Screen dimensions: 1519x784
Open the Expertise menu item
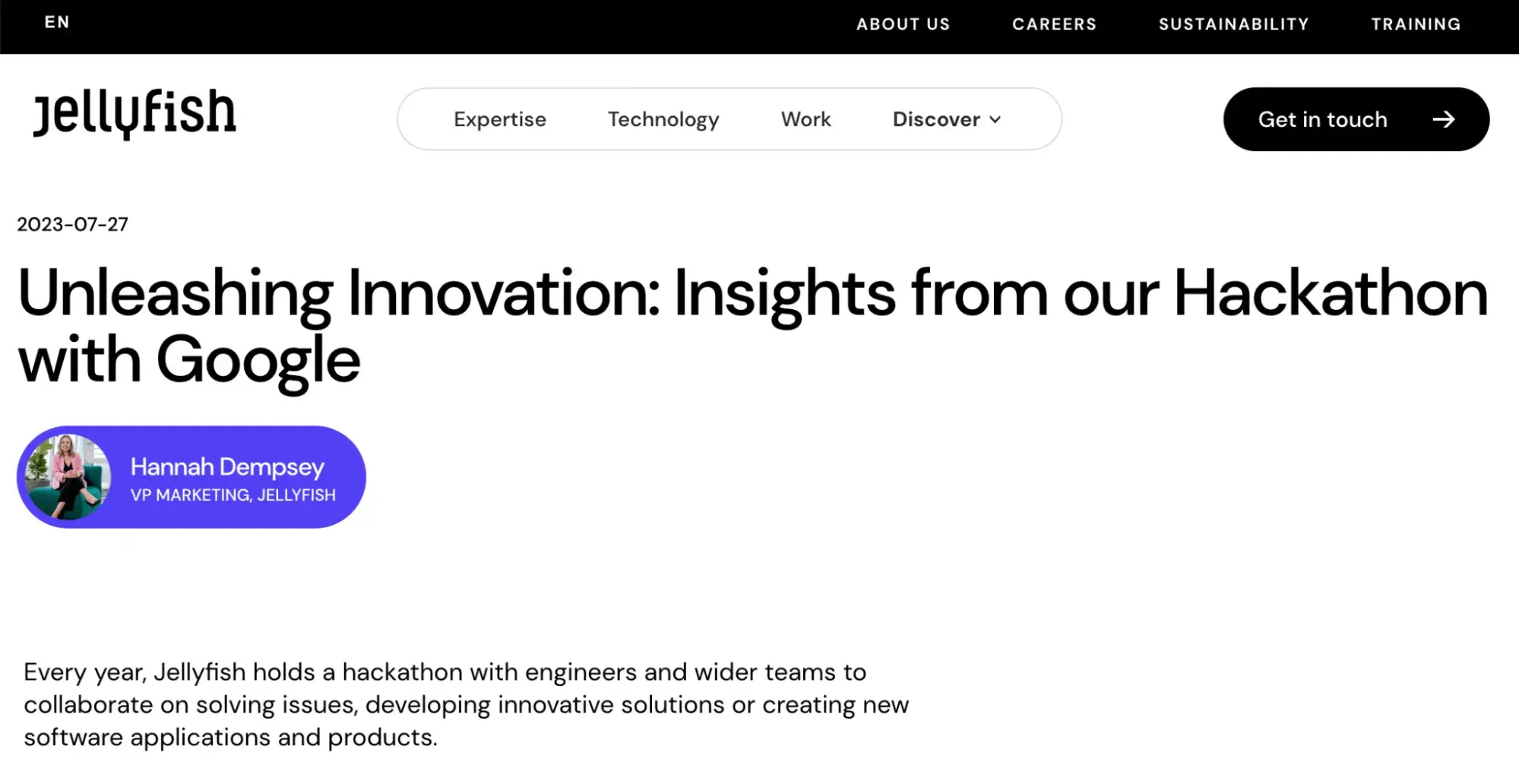tap(500, 119)
